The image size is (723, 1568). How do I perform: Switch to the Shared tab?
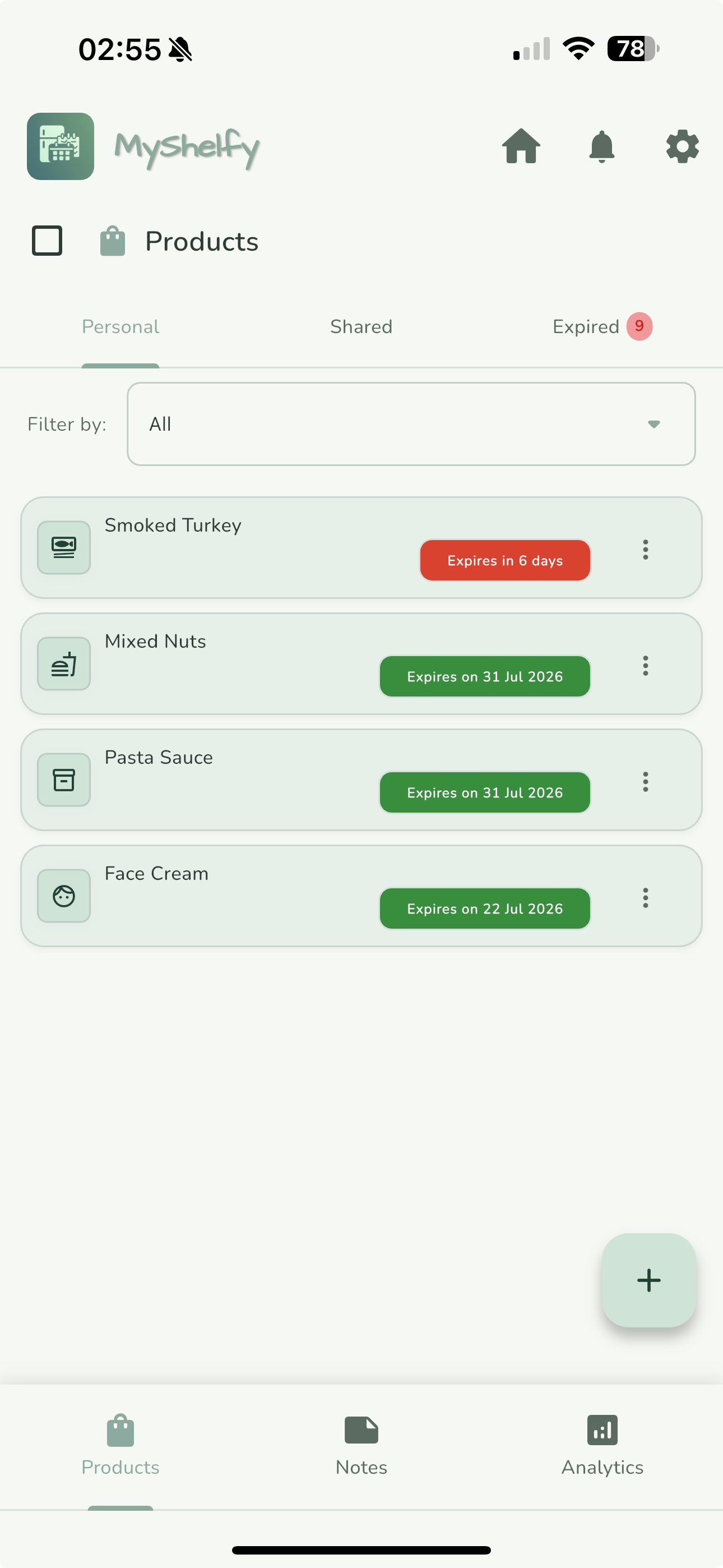click(x=361, y=326)
